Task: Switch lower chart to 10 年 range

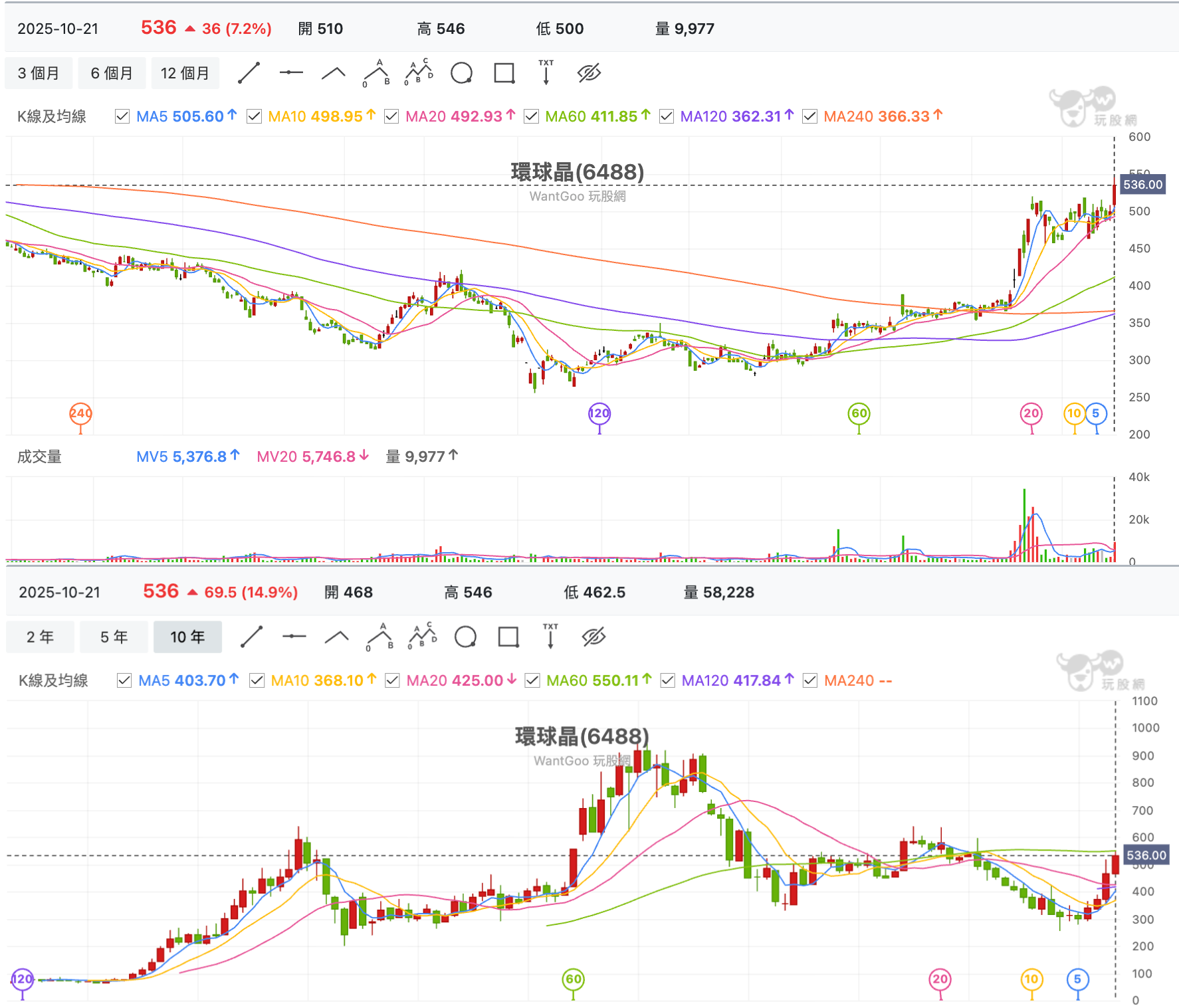Action: (x=187, y=637)
